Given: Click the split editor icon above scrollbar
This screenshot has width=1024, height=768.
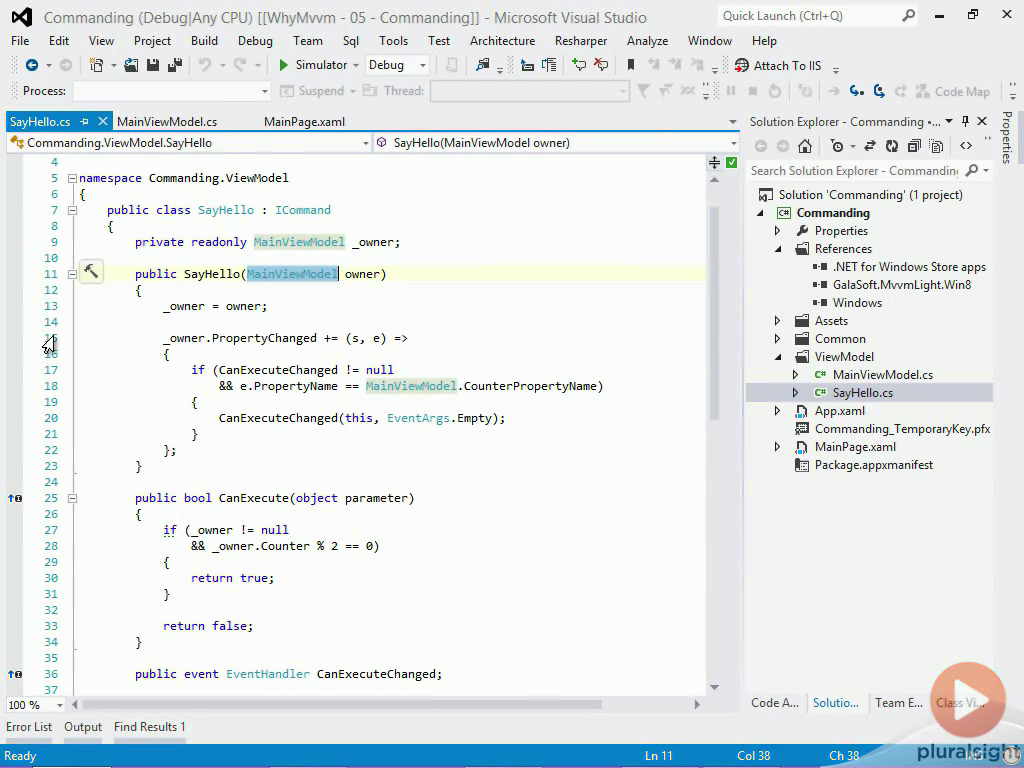Looking at the screenshot, I should click(x=714, y=163).
